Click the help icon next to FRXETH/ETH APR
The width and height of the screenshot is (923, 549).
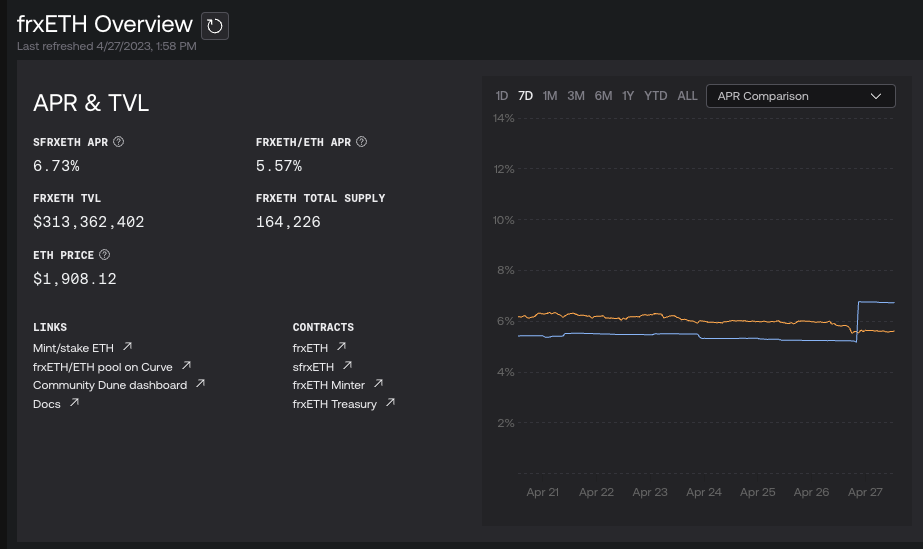(x=362, y=142)
